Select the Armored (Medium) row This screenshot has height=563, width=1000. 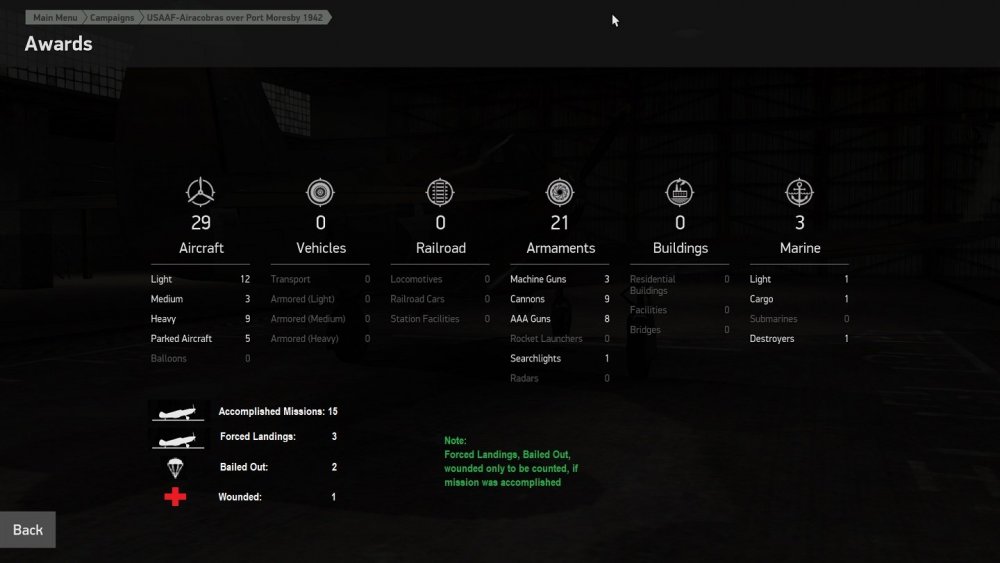[320, 319]
